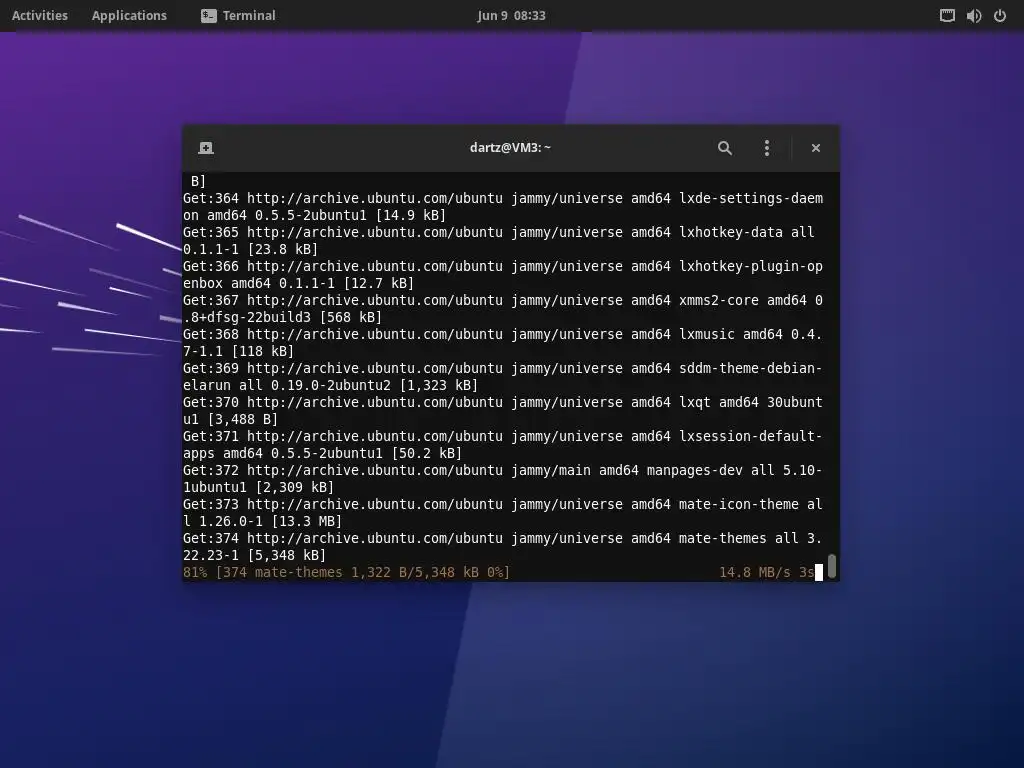Open the clock showing Jun 9 08:33

coord(511,15)
